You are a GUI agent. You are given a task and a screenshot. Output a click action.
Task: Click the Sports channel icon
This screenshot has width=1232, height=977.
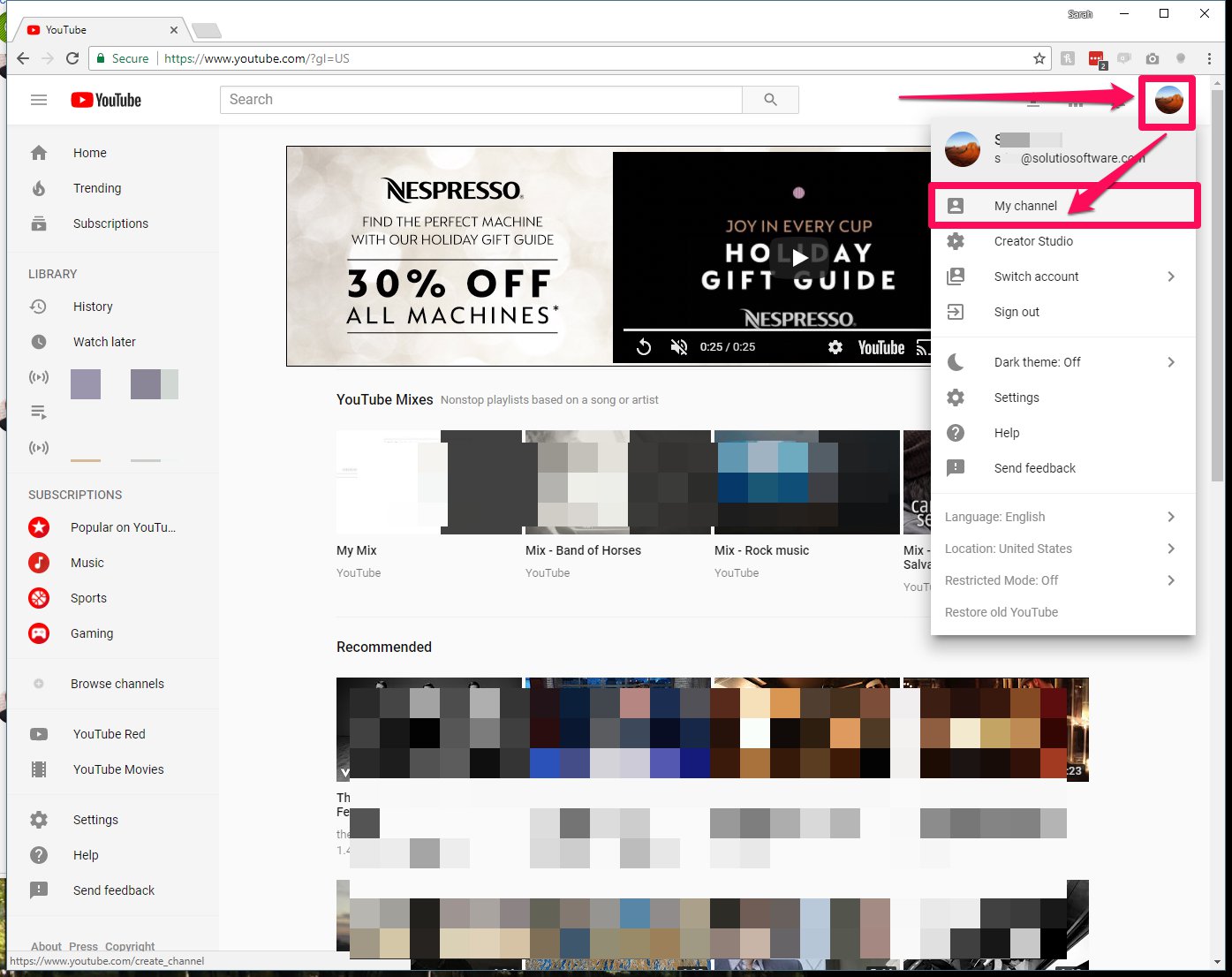click(x=39, y=598)
